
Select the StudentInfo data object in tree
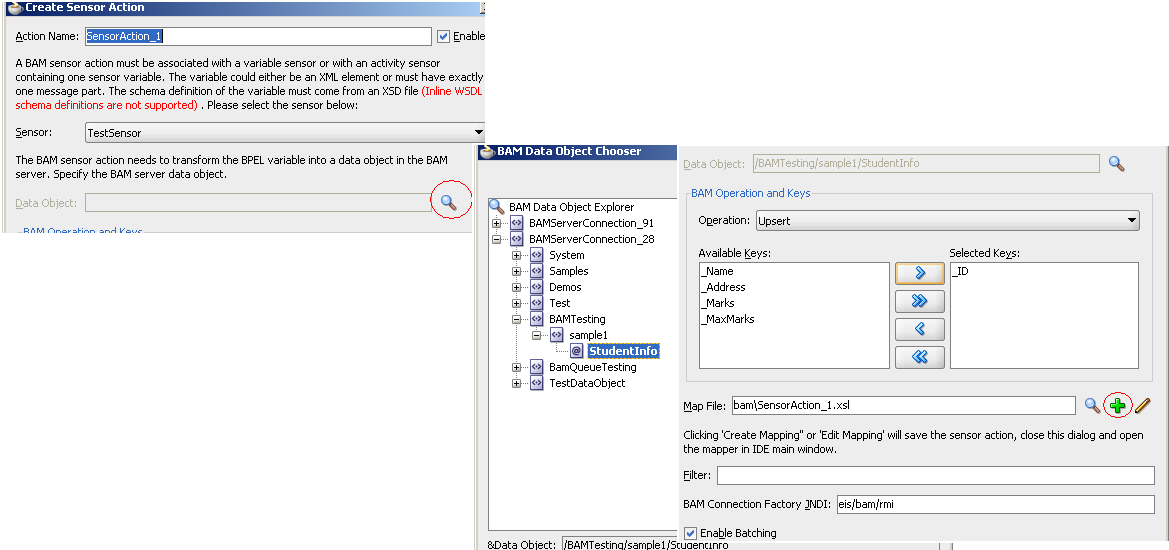623,351
